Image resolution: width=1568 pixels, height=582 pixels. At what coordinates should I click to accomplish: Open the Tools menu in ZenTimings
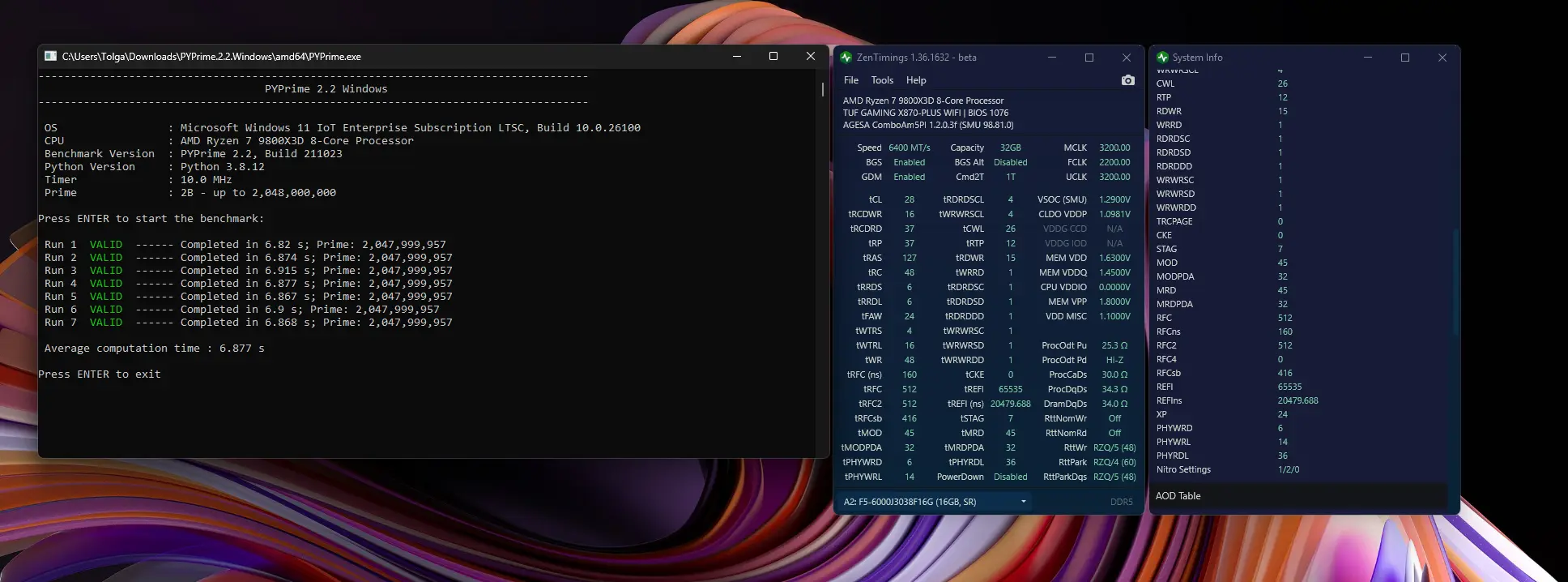[x=882, y=80]
